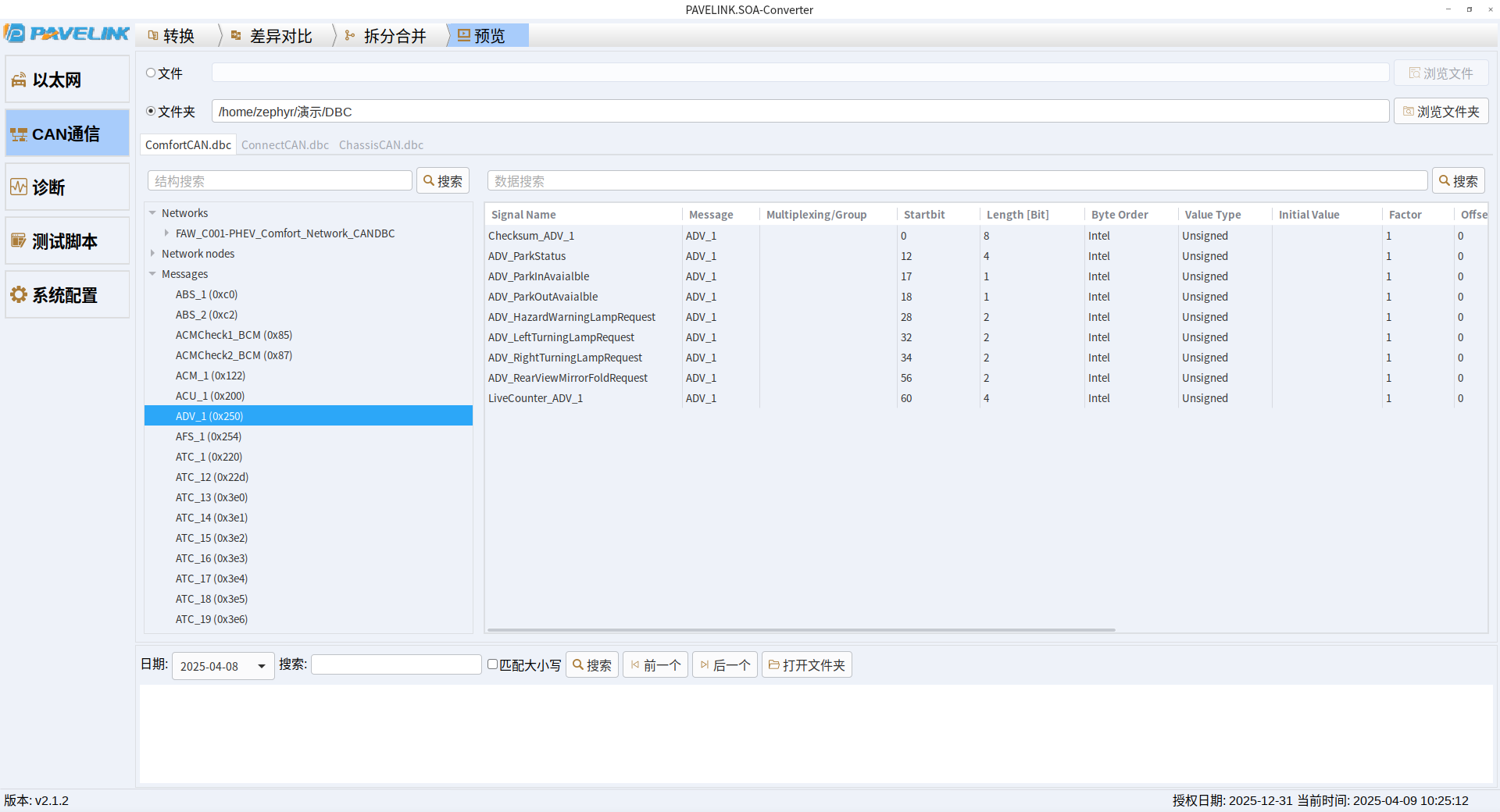Click the empty file path field
Image resolution: width=1500 pixels, height=812 pixels.
point(800,73)
